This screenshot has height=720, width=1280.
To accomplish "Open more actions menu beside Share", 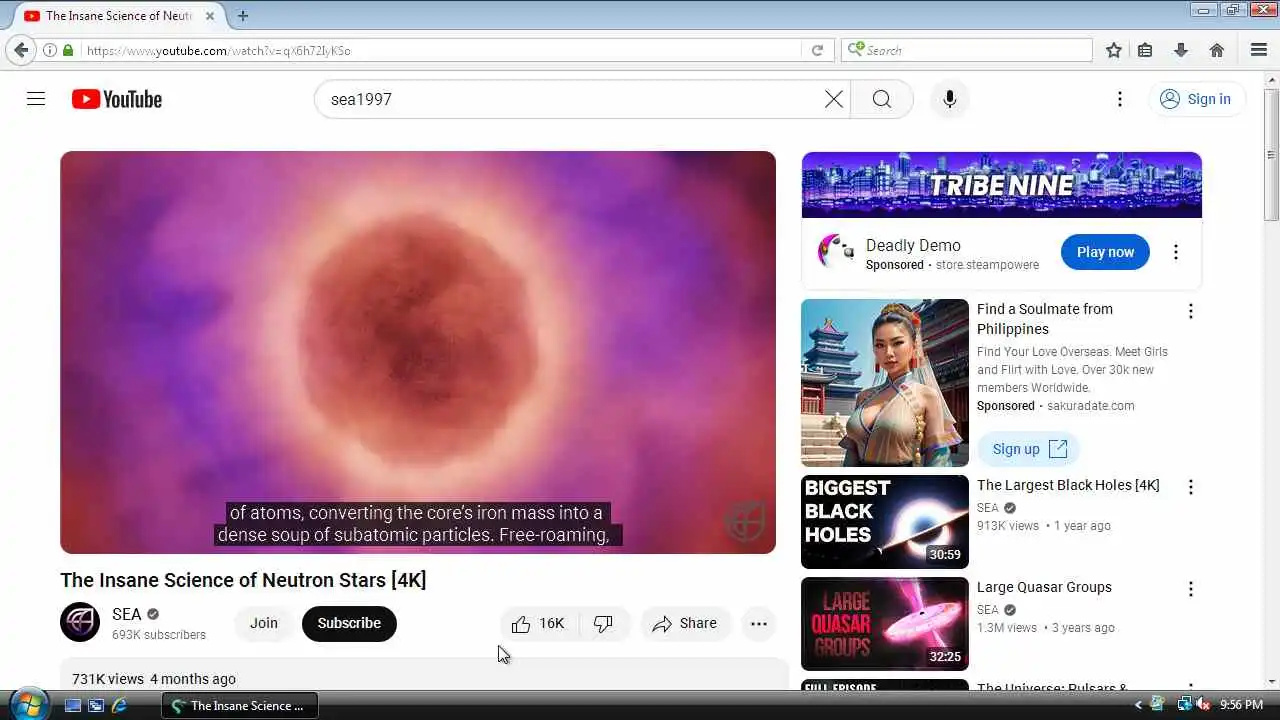I will tap(759, 623).
